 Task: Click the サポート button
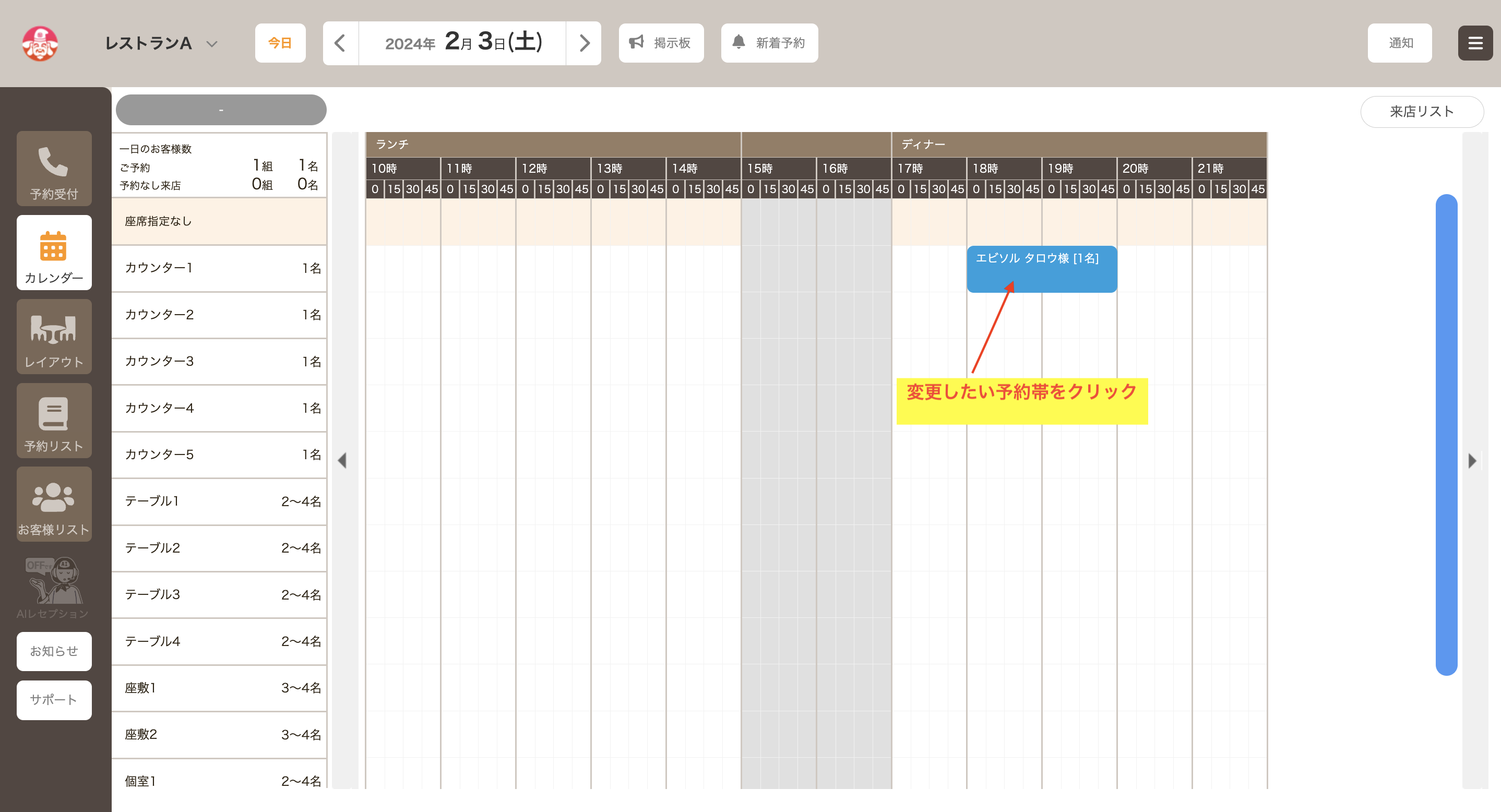coord(54,700)
